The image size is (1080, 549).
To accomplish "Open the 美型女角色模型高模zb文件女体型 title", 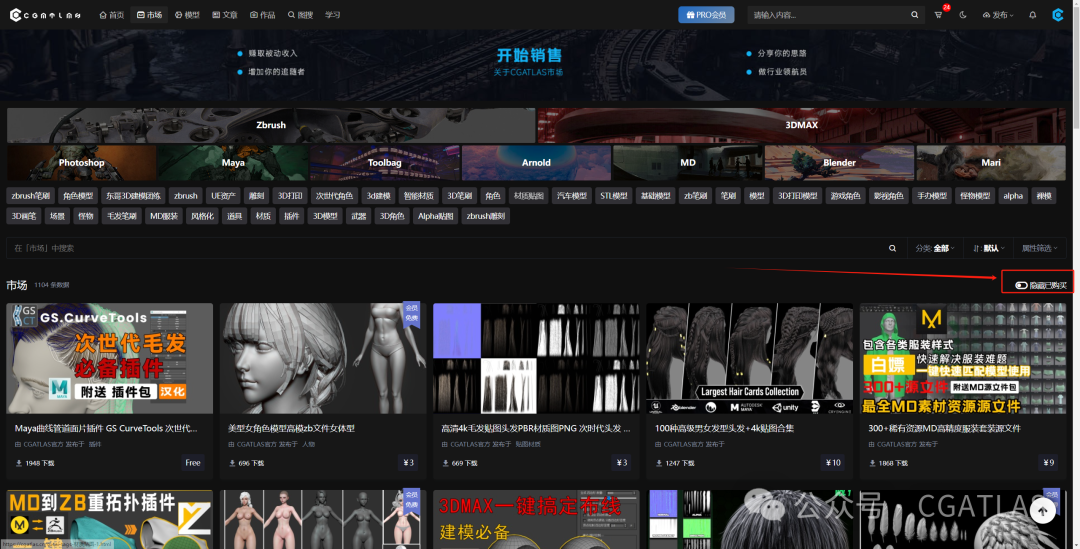I will 291,428.
